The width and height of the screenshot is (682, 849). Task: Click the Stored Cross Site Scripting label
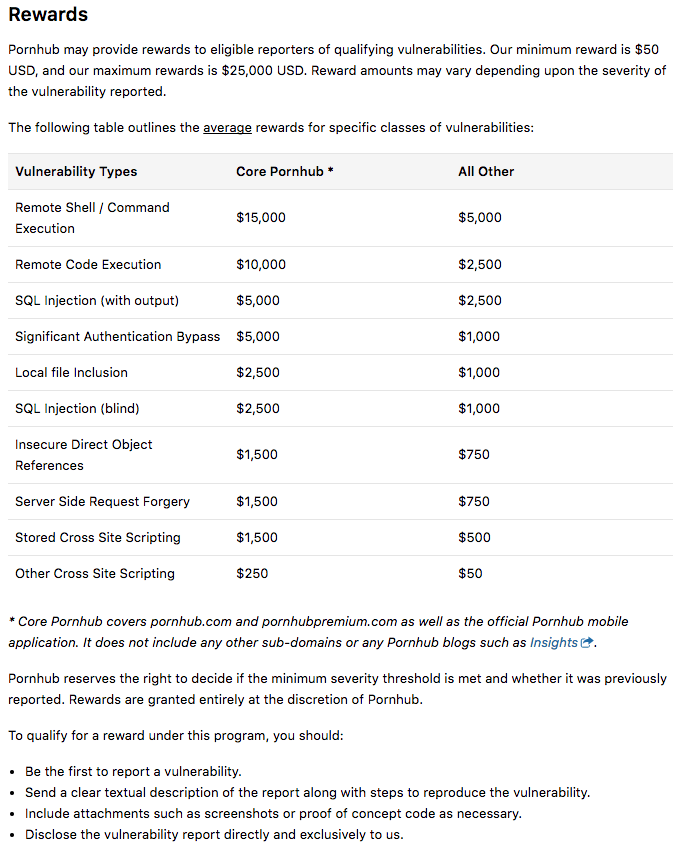(98, 538)
